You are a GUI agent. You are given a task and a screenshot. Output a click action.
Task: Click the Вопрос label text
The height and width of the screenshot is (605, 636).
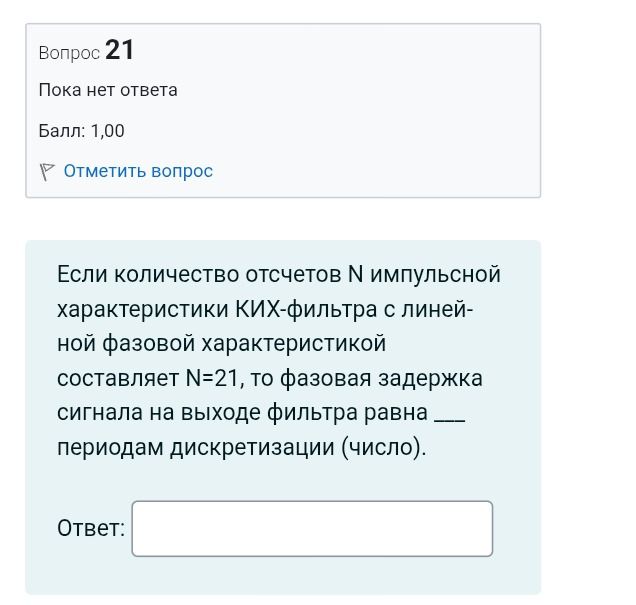tap(69, 53)
